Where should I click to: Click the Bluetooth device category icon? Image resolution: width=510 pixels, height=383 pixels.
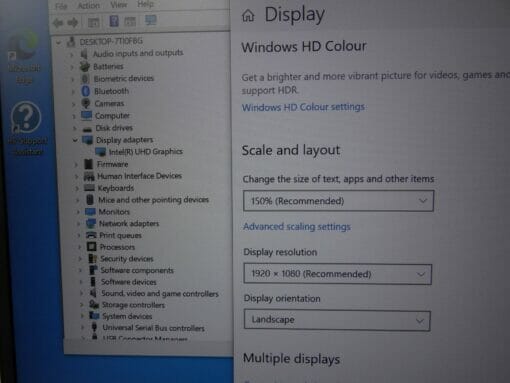tap(86, 91)
